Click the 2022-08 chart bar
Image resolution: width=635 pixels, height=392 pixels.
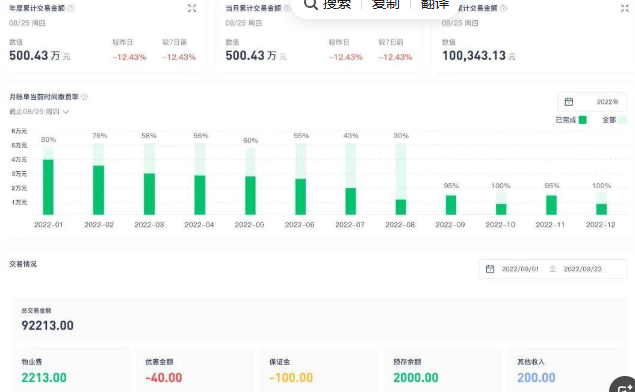pos(401,179)
